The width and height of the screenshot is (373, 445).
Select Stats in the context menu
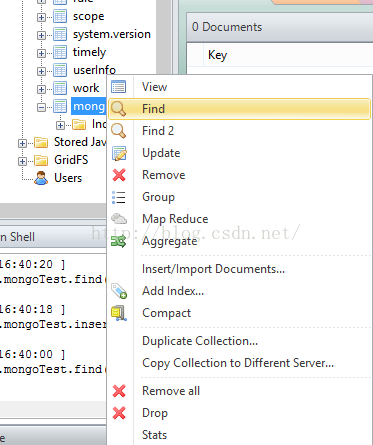coord(240,435)
